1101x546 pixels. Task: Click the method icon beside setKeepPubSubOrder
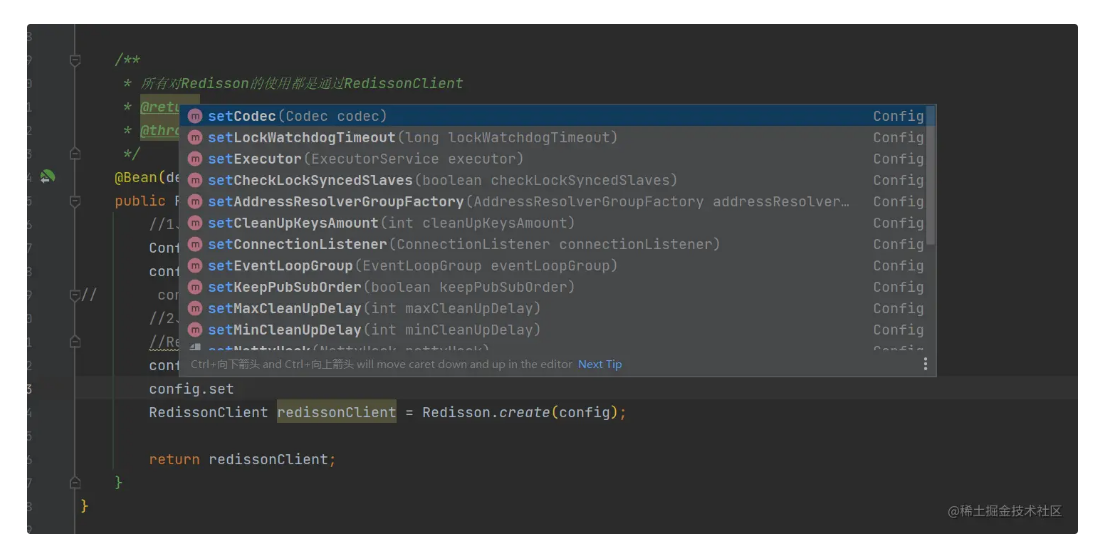point(195,288)
